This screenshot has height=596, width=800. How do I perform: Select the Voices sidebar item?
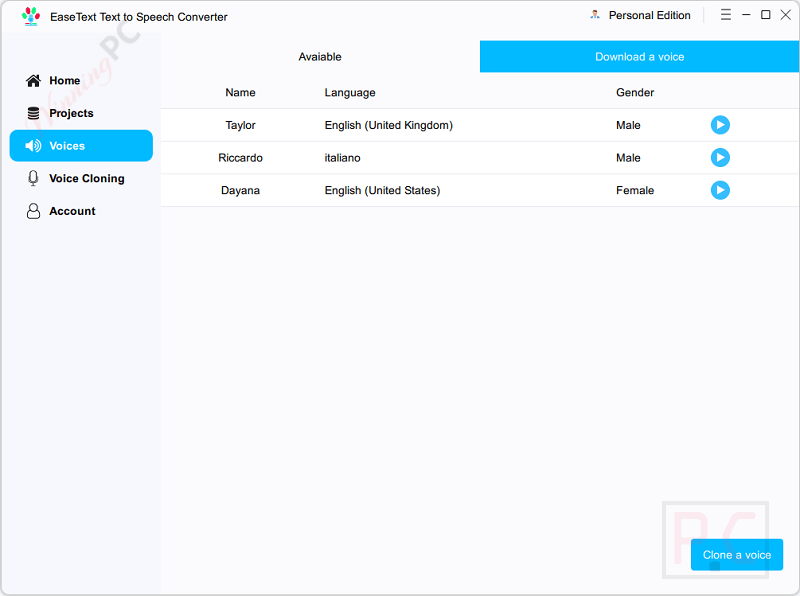click(81, 146)
